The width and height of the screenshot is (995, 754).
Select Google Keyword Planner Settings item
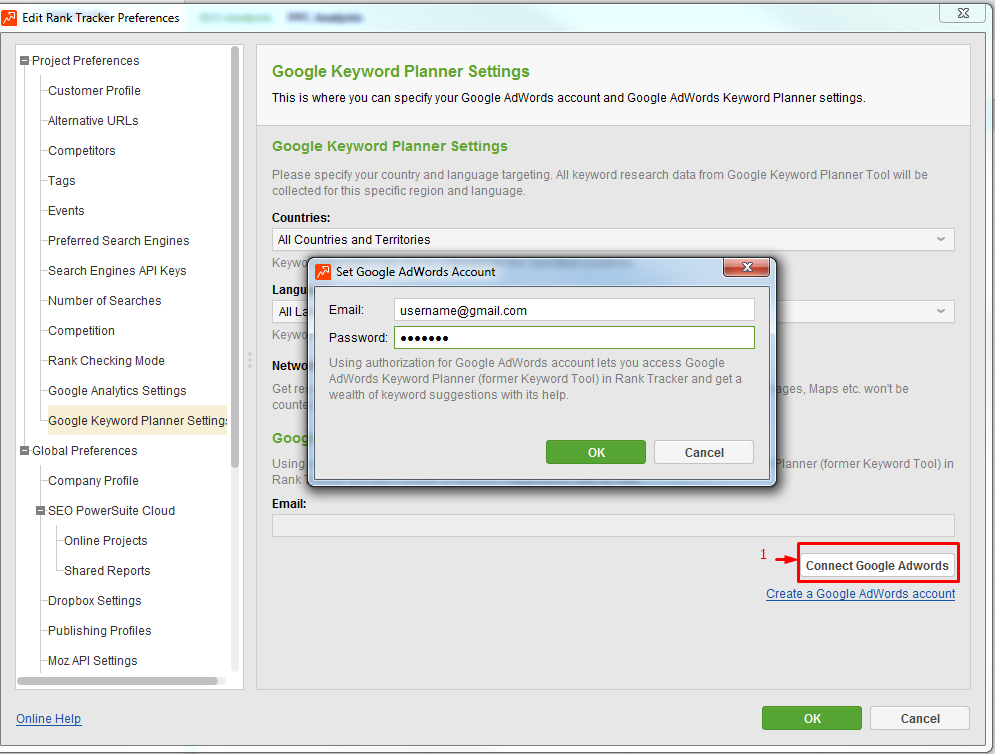[137, 421]
